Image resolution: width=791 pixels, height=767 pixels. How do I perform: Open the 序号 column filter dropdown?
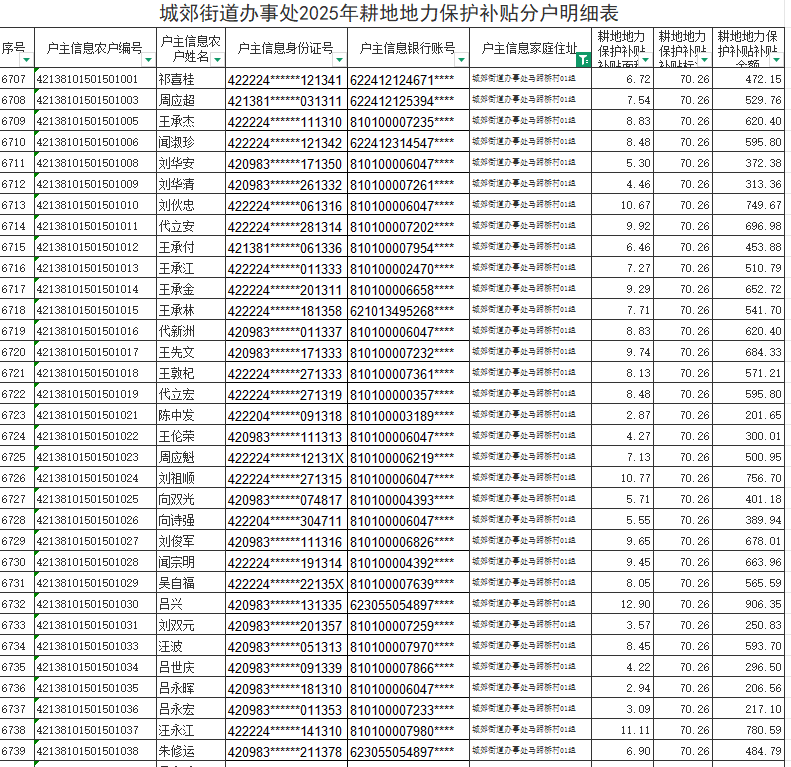(26, 60)
